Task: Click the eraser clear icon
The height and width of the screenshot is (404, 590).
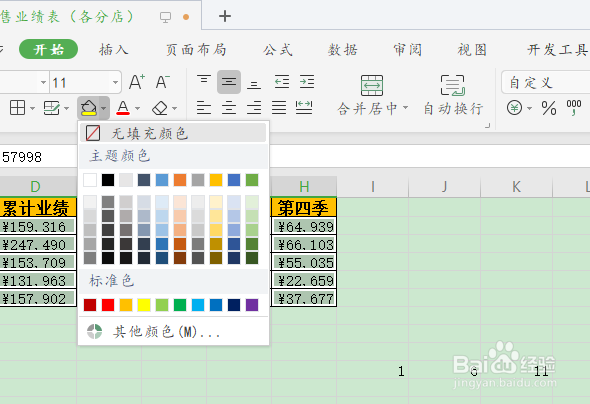Action: [160, 108]
